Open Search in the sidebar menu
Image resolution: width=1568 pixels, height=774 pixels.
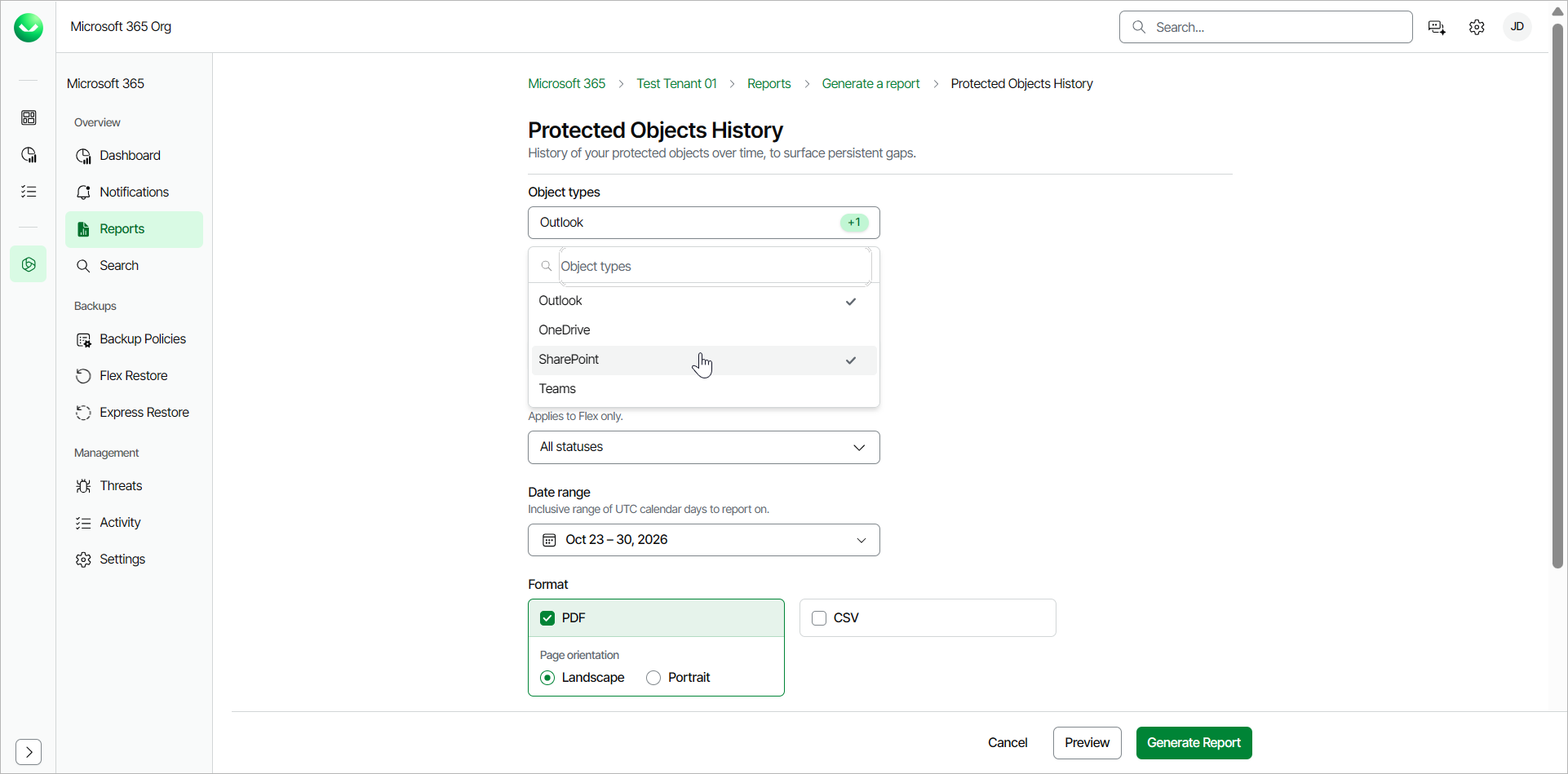(135, 266)
